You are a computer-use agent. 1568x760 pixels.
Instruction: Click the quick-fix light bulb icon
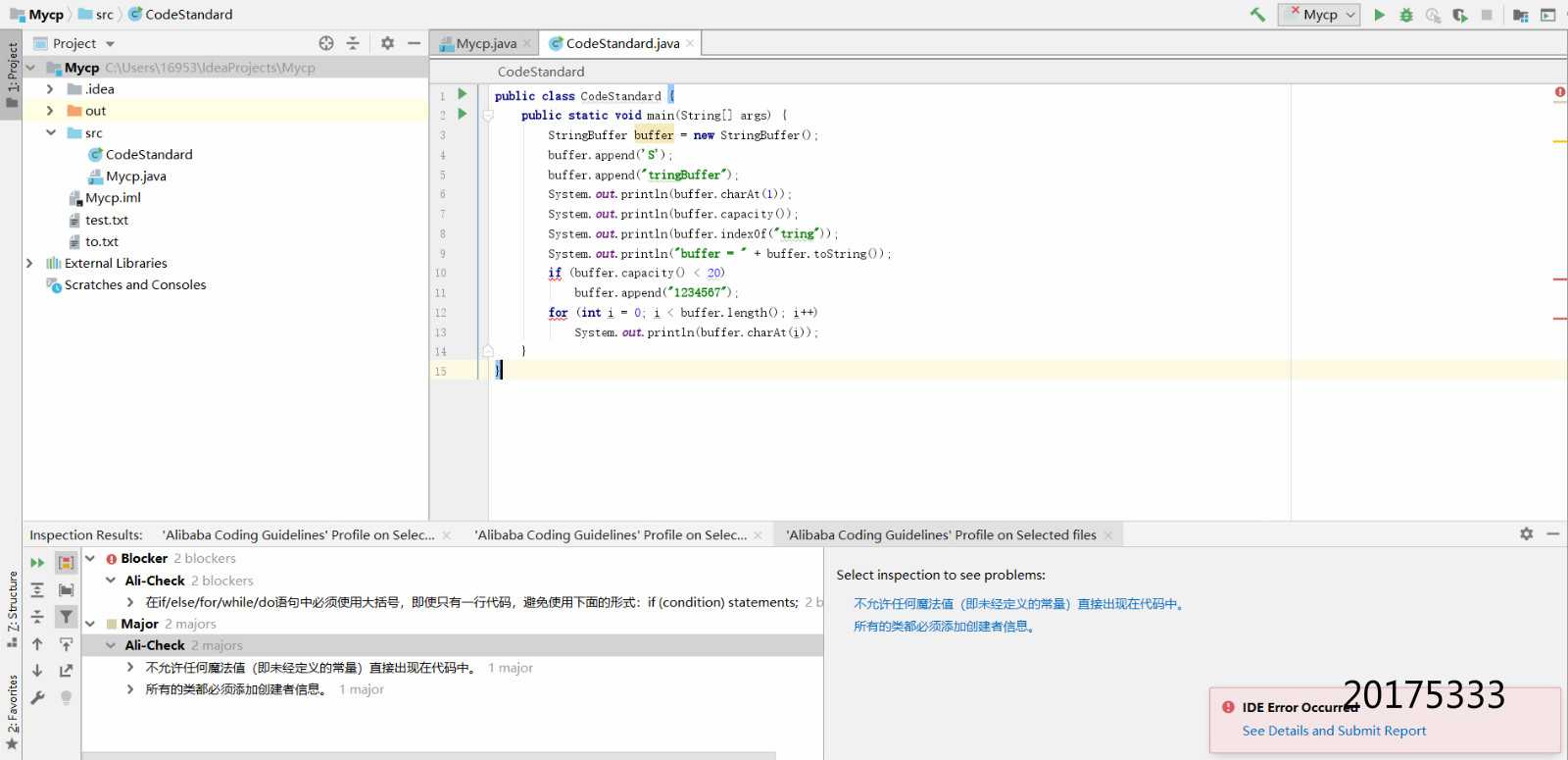[x=66, y=698]
